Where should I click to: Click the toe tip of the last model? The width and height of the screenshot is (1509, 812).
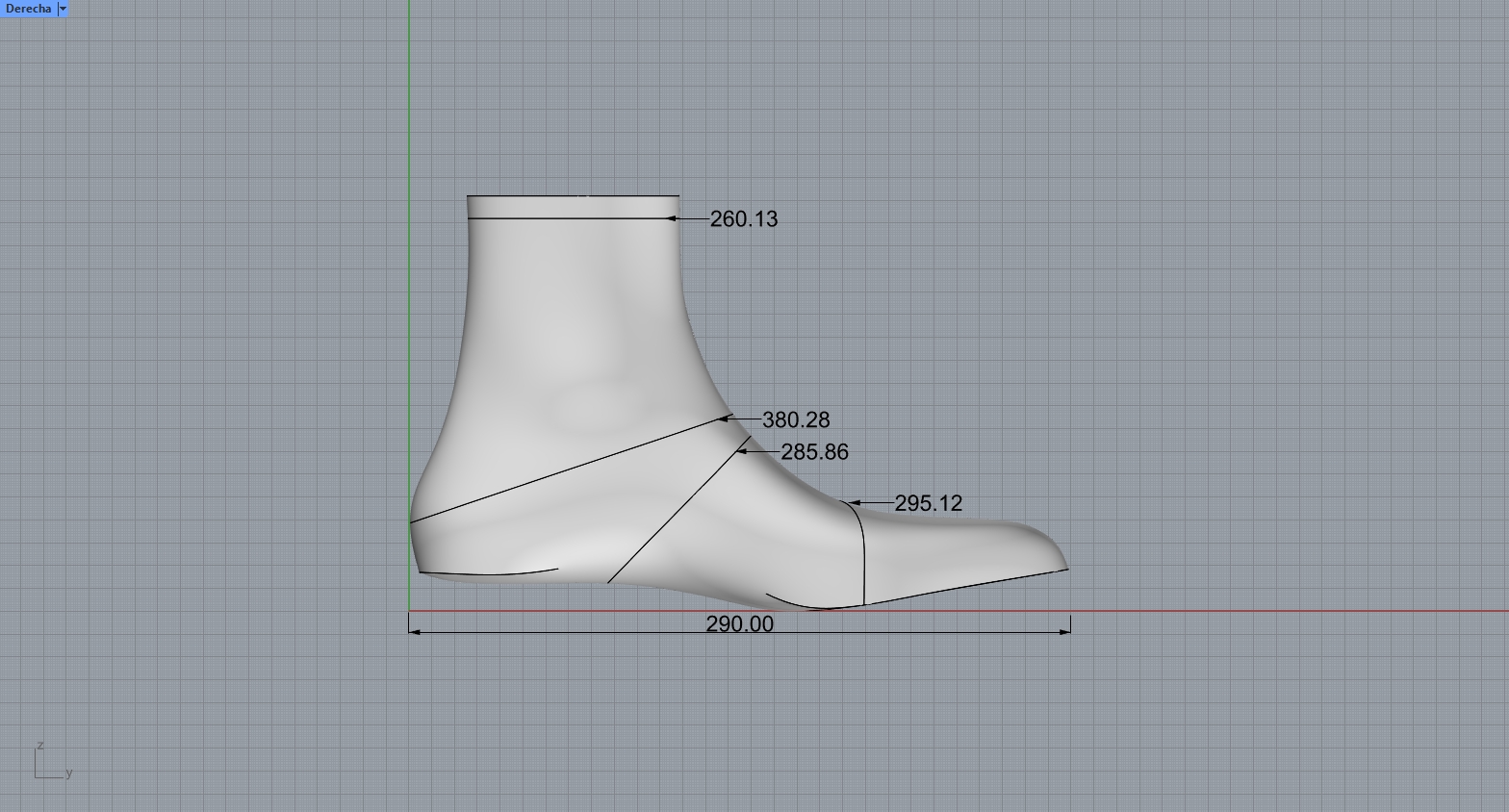coord(1065,566)
